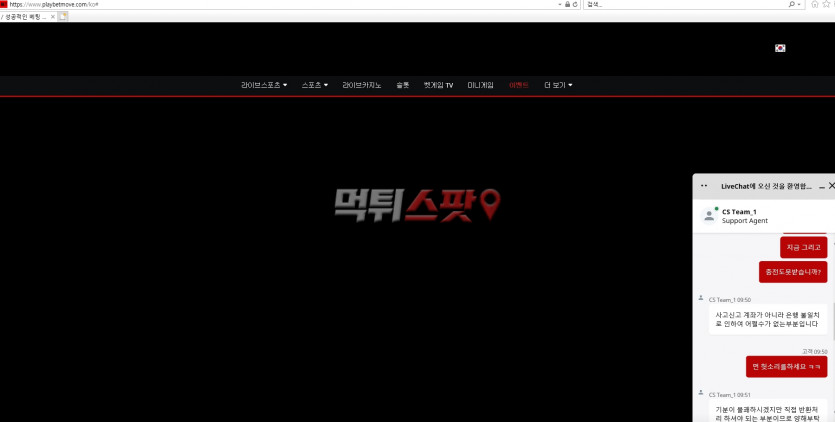The height and width of the screenshot is (422, 835).
Task: Expand the 스포츠 navigation dropdown
Action: [315, 85]
